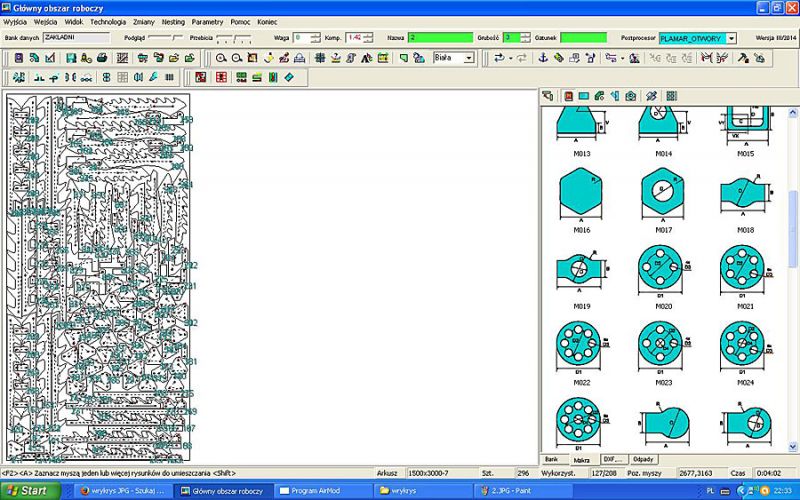
Task: Click the printer icon in the toolbar
Action: point(102,58)
